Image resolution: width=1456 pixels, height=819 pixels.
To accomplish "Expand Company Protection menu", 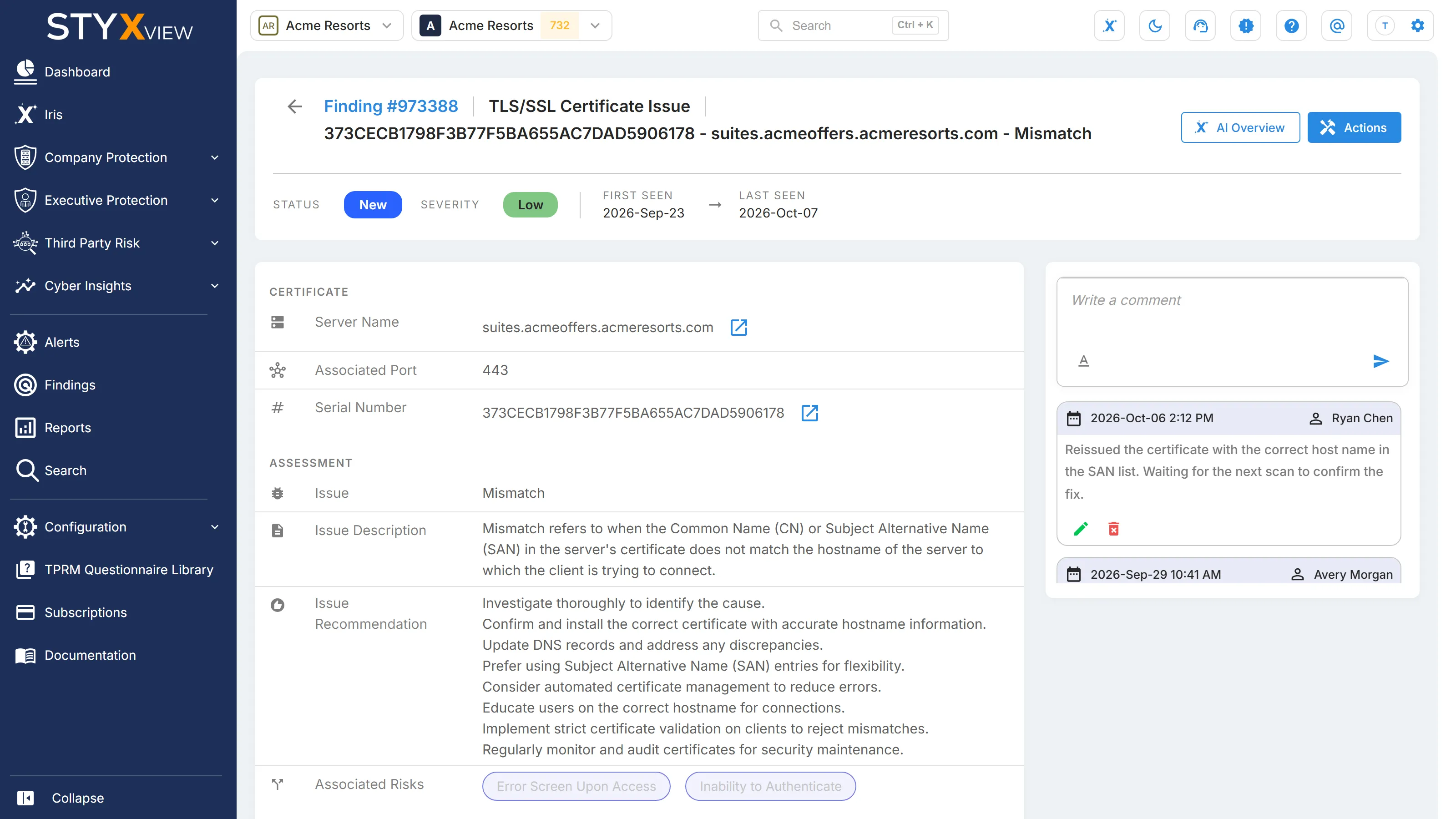I will (118, 158).
